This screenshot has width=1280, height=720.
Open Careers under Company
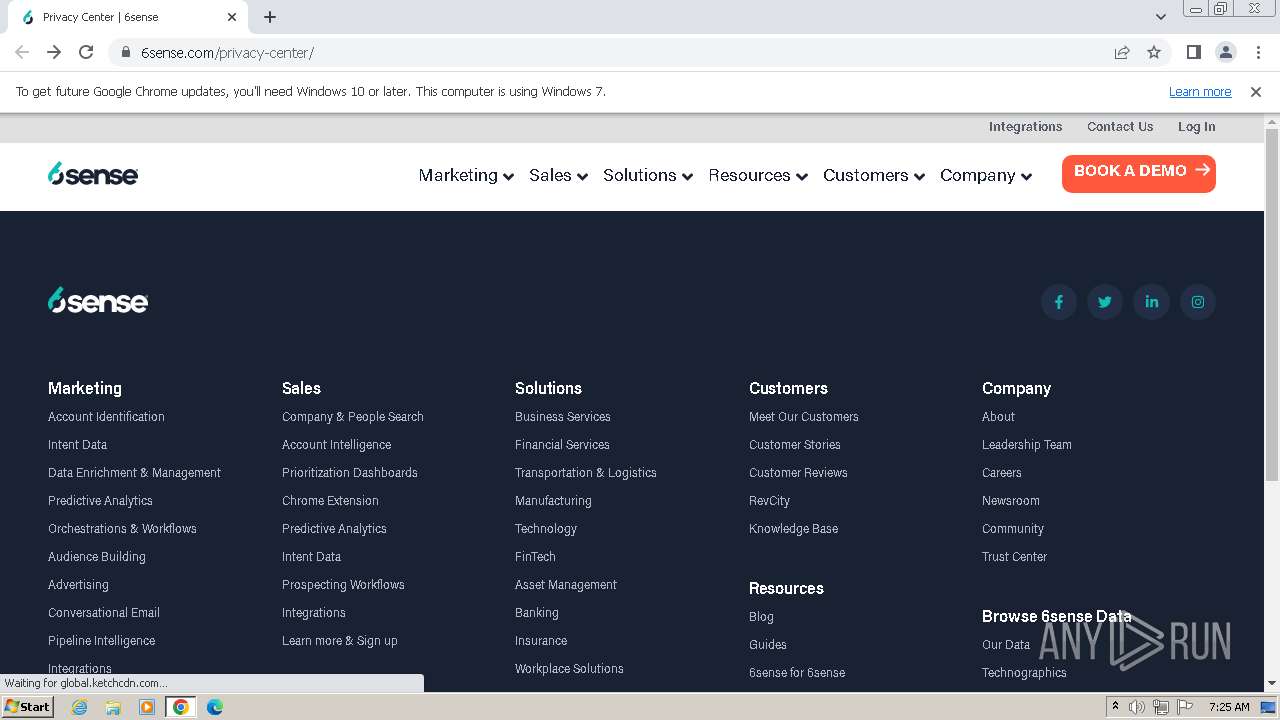[x=1002, y=473]
